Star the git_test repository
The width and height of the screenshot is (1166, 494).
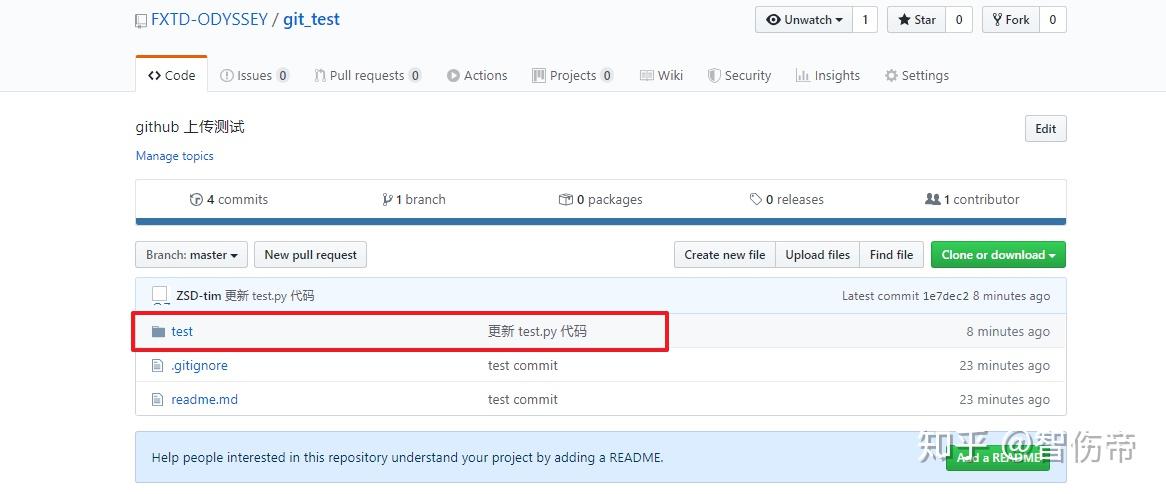point(916,20)
